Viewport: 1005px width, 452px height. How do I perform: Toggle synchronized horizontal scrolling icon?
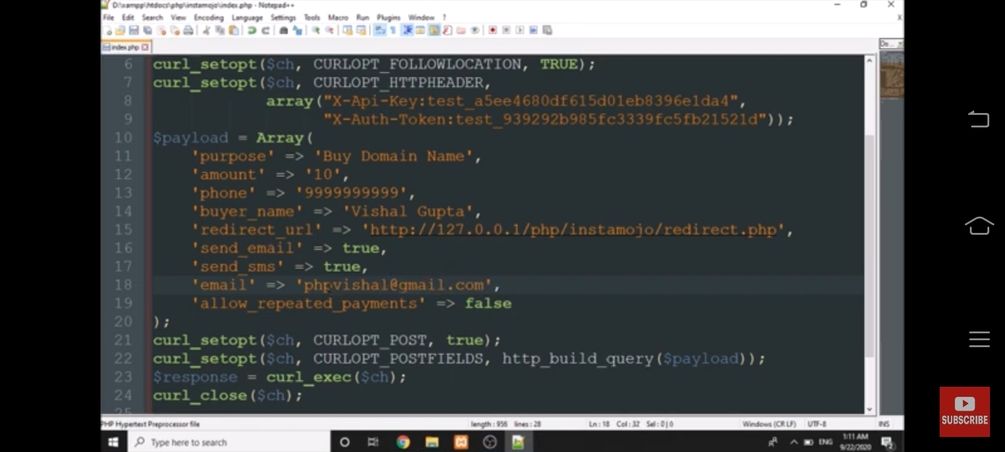361,30
